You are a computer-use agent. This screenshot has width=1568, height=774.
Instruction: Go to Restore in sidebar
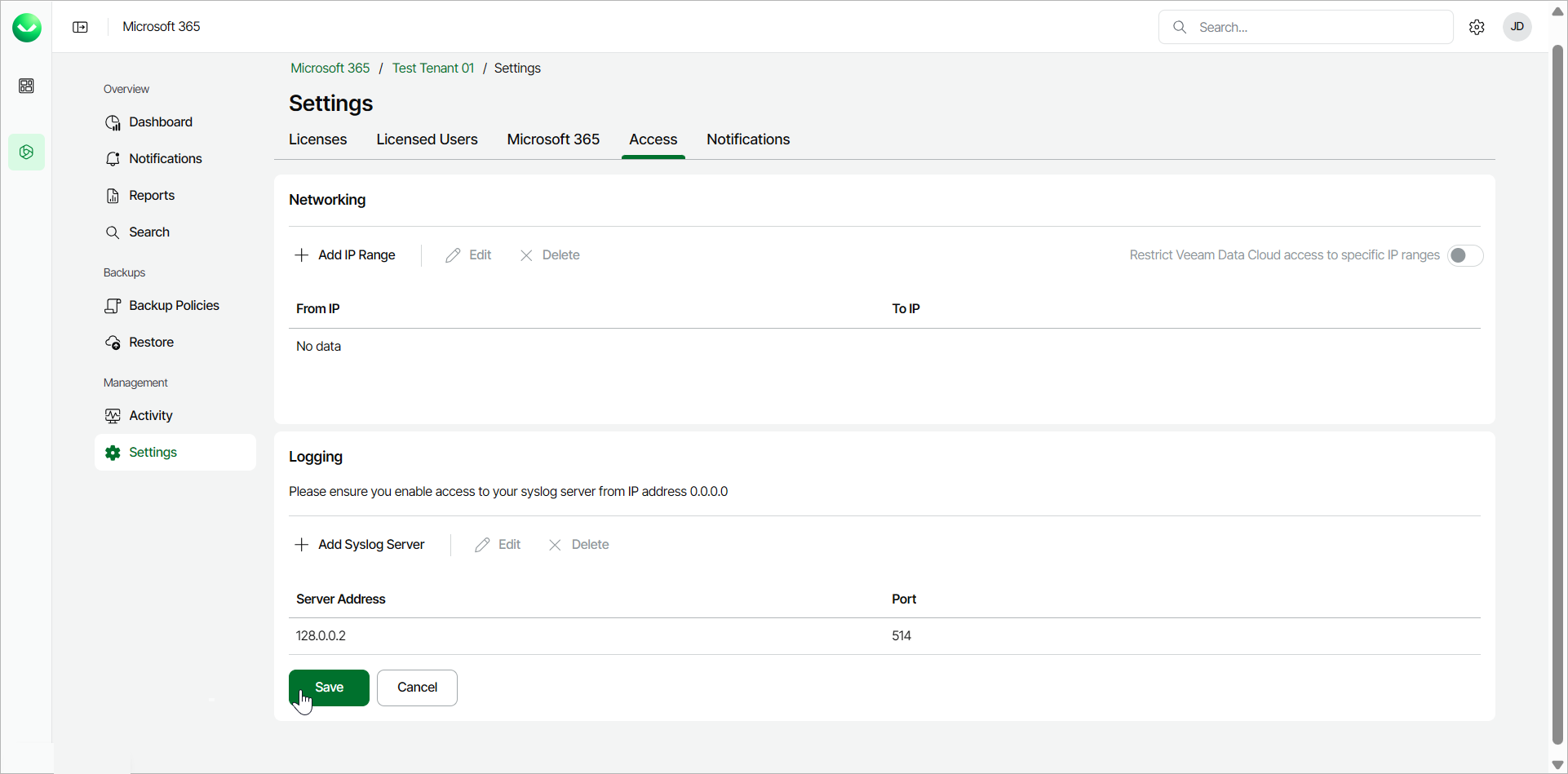(x=151, y=343)
